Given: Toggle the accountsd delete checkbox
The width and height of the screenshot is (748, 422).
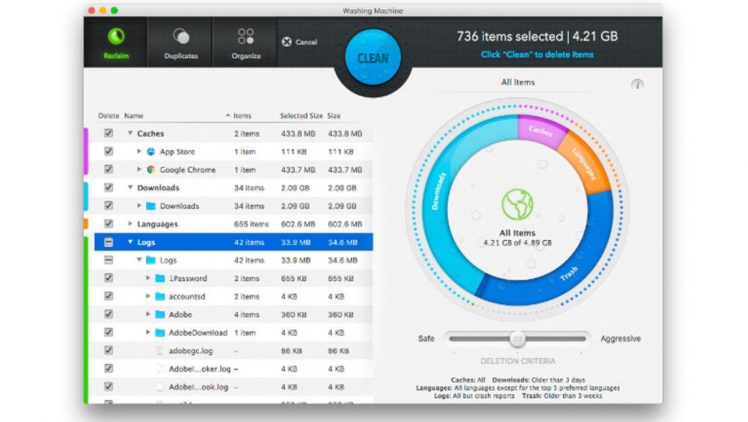Looking at the screenshot, I should pos(108,296).
